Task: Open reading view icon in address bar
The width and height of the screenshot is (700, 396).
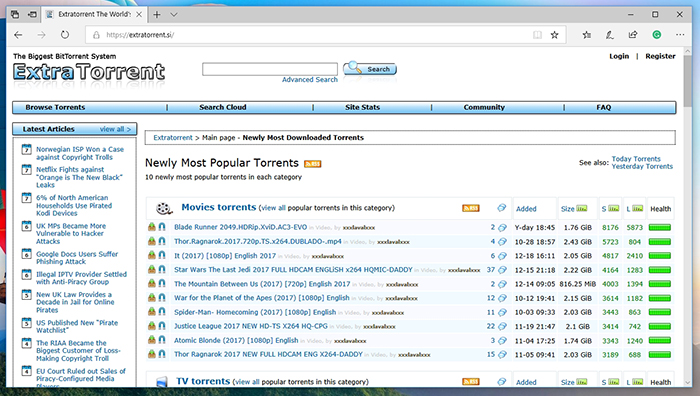Action: coord(538,35)
